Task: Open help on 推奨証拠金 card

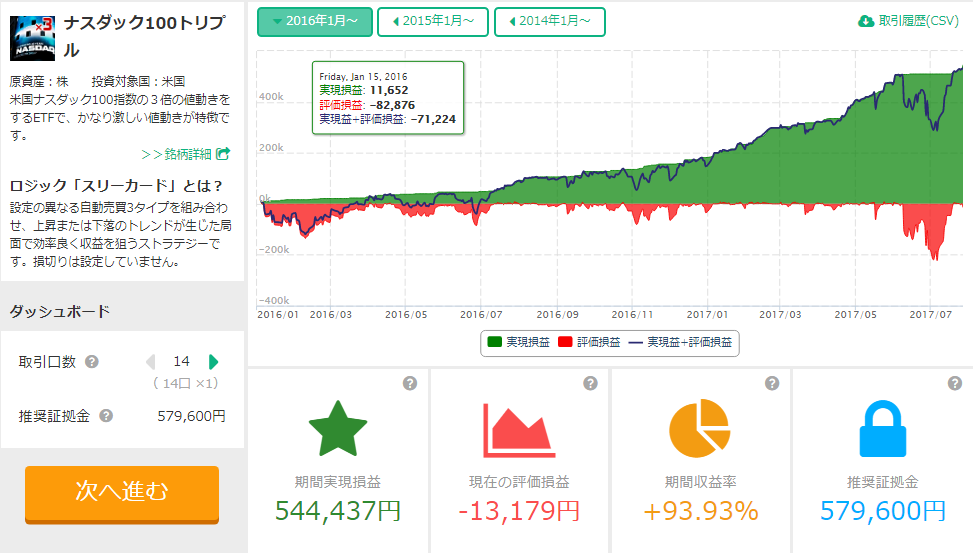Action: coord(954,383)
